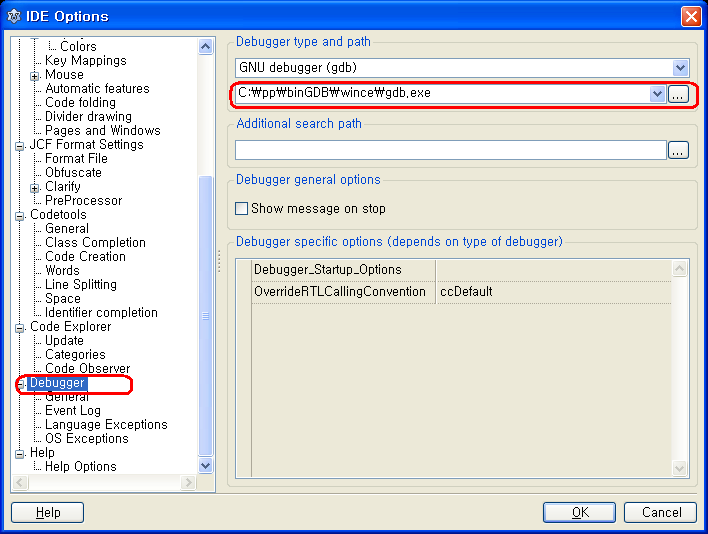Click the Additional search path input field
708x534 pixels.
pos(451,150)
